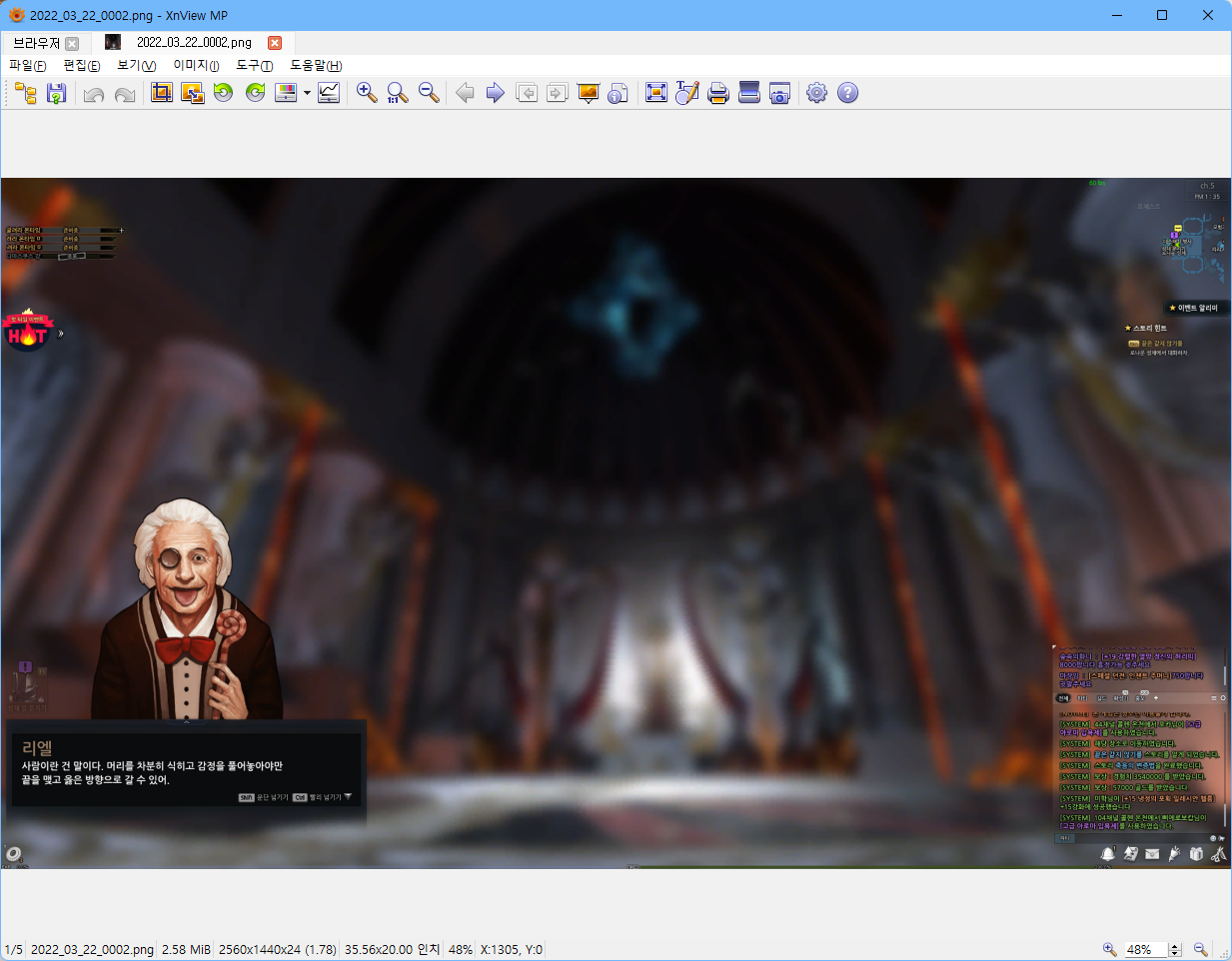Click the Zoom 1:1 magnifier icon
The image size is (1232, 961).
tap(398, 93)
